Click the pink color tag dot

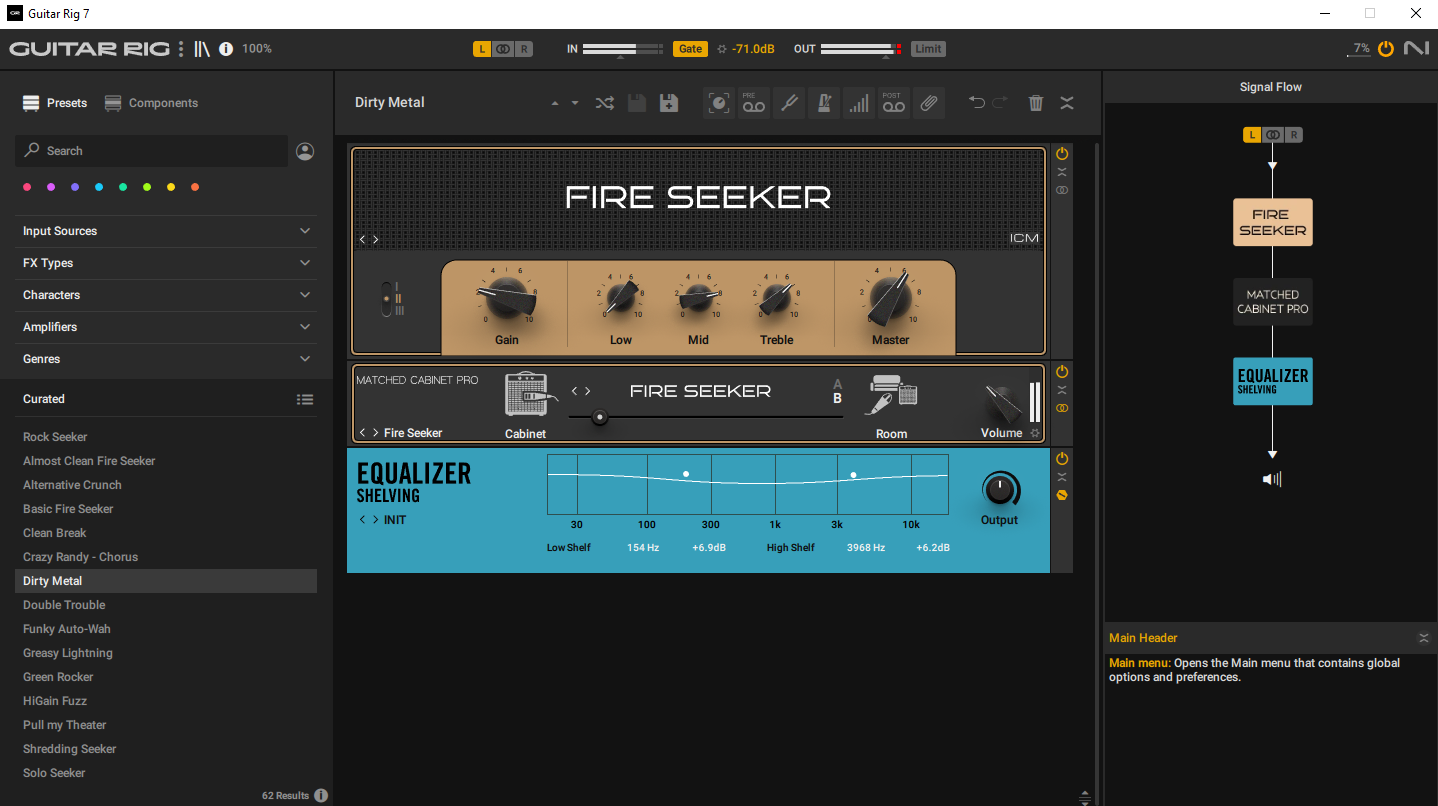click(27, 187)
